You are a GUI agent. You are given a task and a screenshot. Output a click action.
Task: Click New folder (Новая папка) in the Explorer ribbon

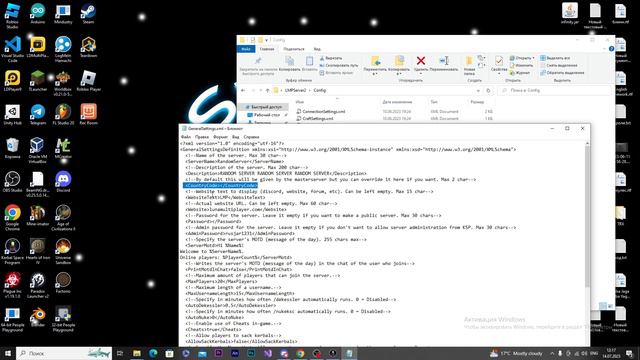469,65
